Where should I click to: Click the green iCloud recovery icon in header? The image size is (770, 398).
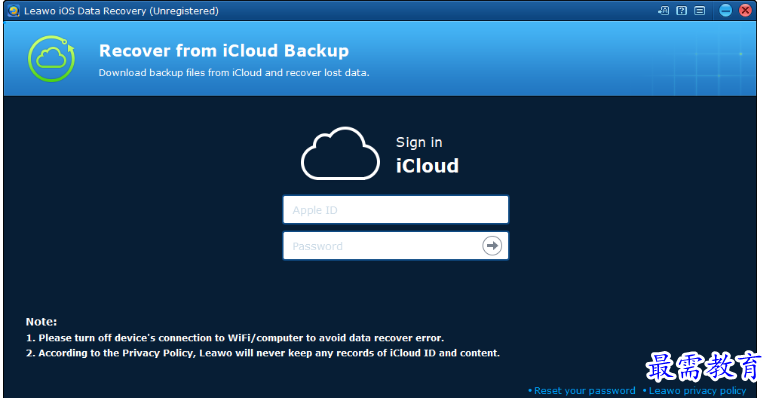[x=52, y=58]
